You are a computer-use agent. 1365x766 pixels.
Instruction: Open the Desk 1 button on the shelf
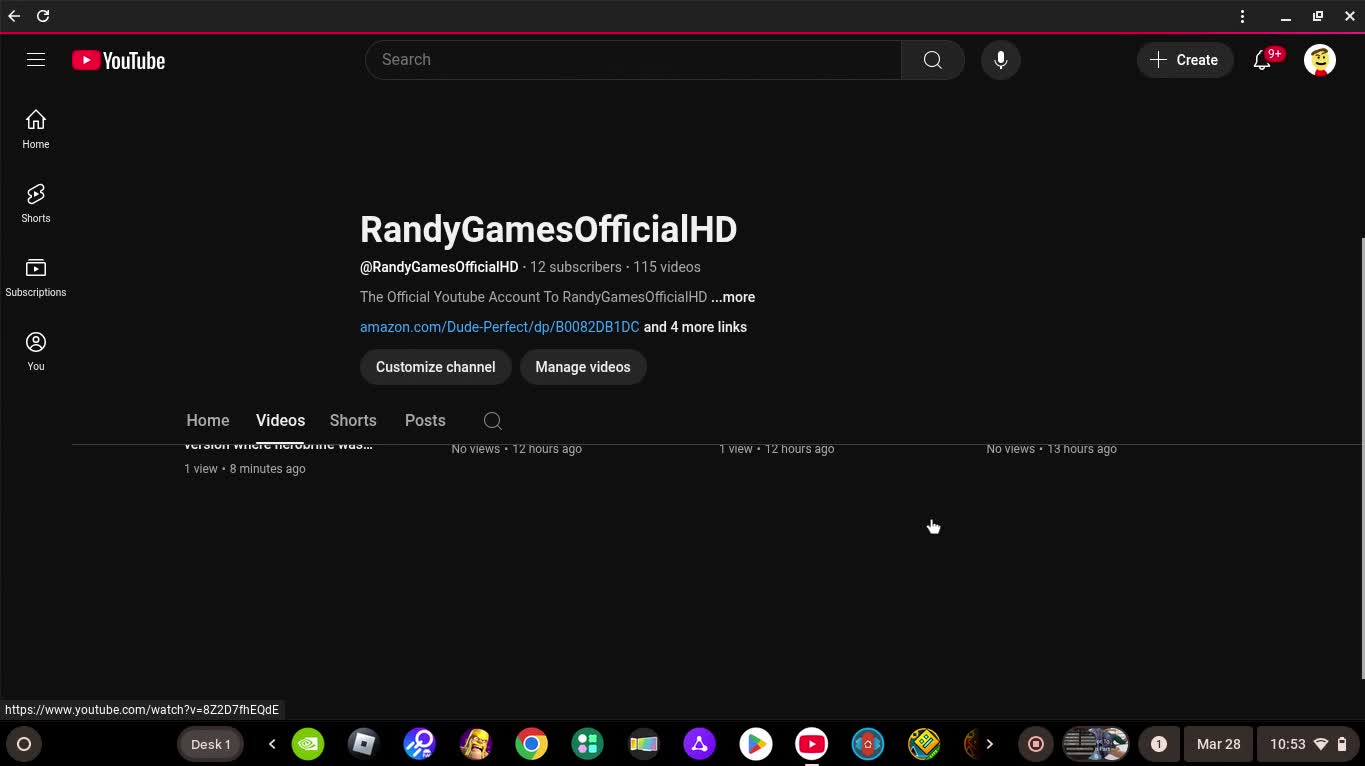tap(211, 744)
